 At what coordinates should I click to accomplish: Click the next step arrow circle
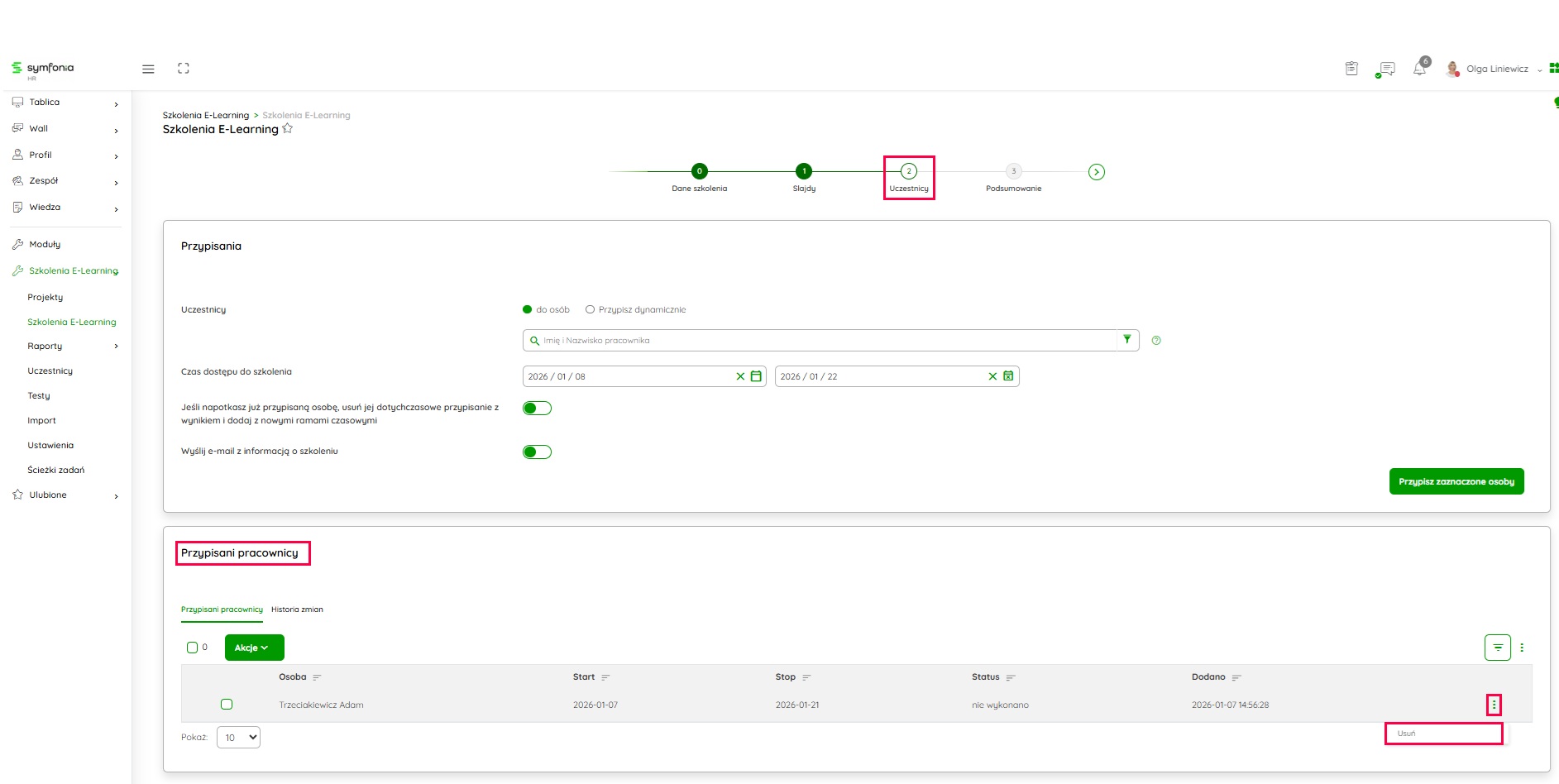(x=1096, y=172)
